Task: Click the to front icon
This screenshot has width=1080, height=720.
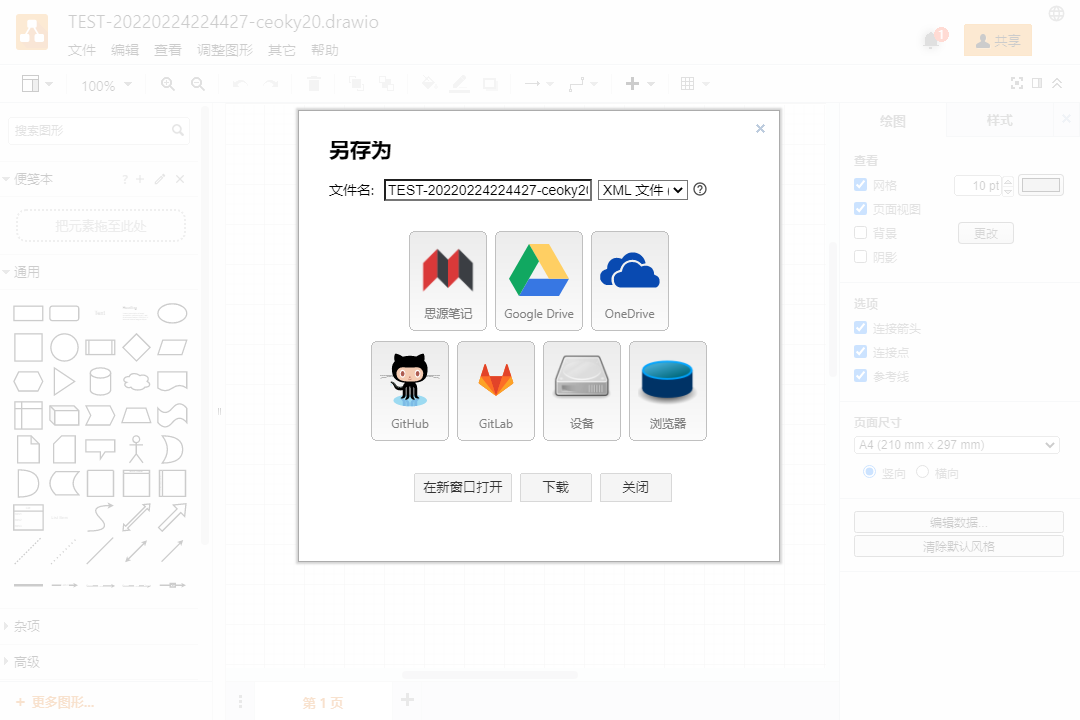Action: tap(356, 84)
